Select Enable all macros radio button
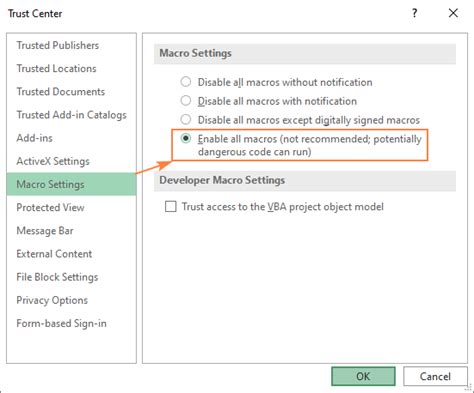The height and width of the screenshot is (393, 474). tap(186, 138)
